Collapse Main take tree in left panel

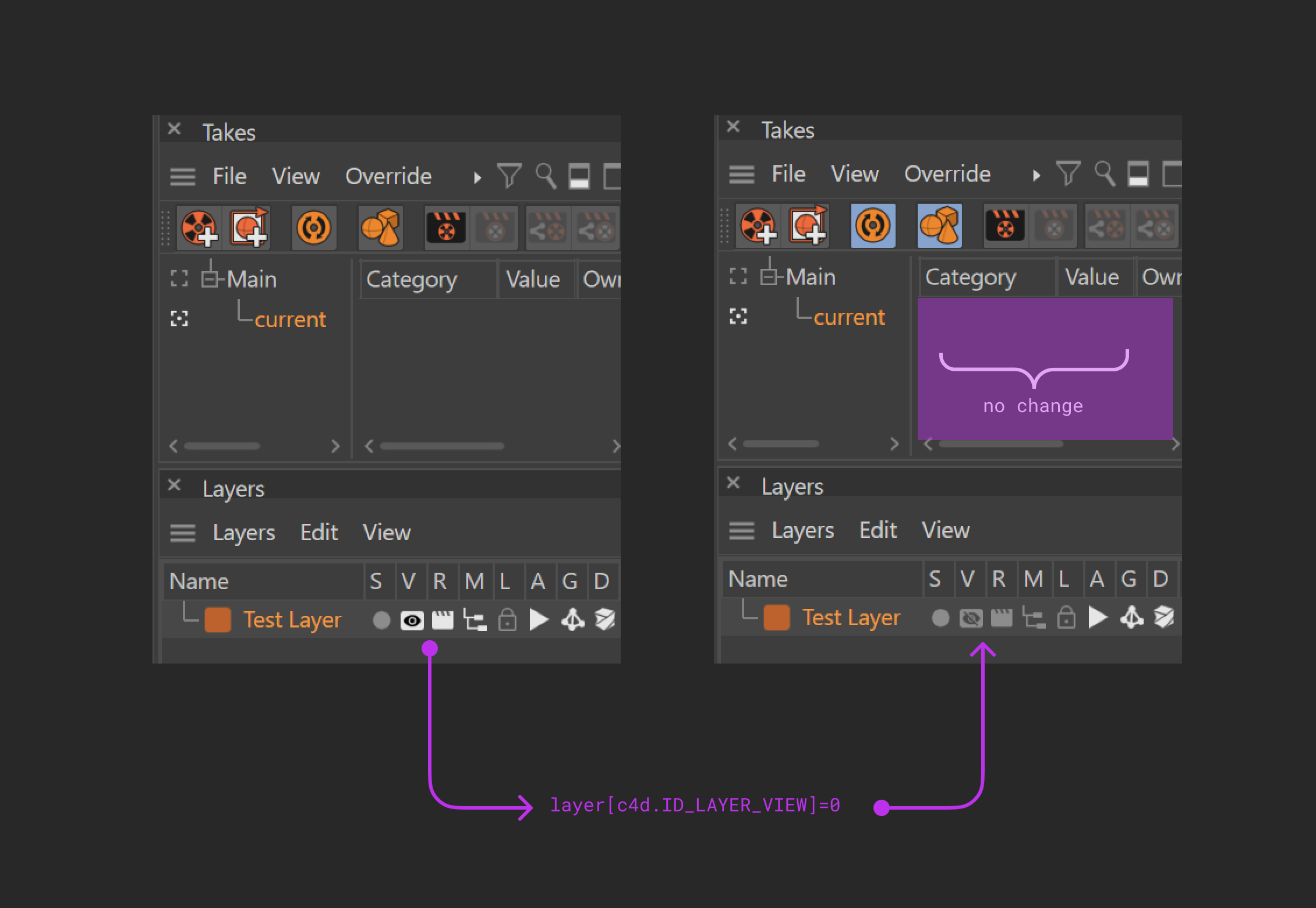click(210, 279)
